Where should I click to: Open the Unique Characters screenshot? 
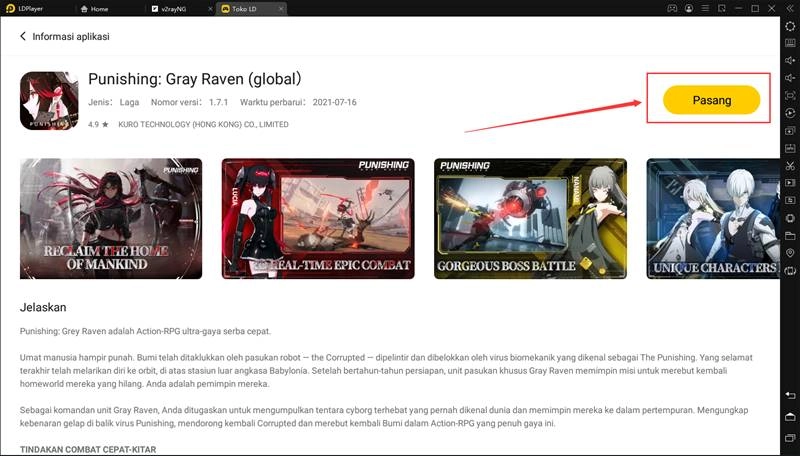click(x=713, y=218)
